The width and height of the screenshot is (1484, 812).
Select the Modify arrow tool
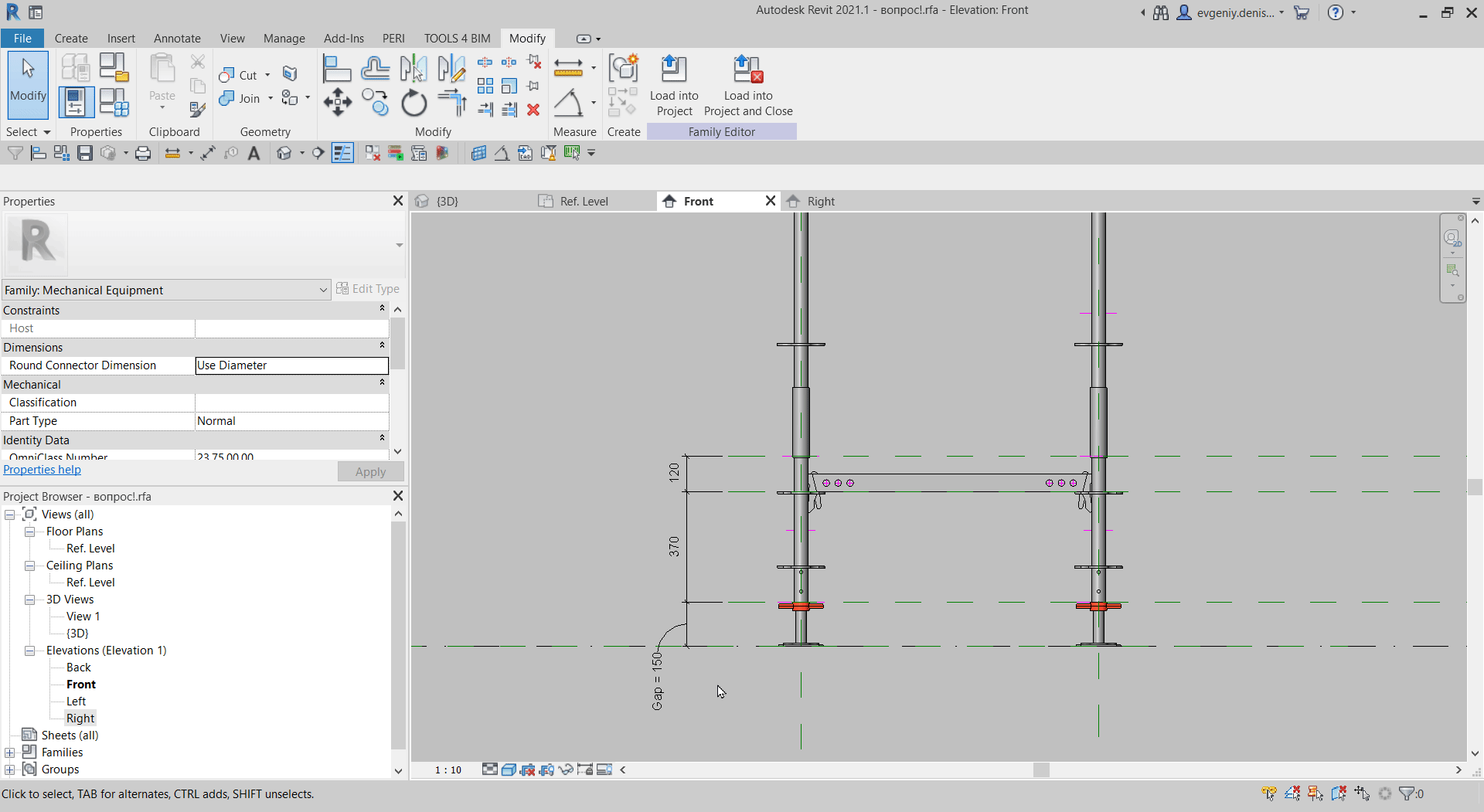(29, 84)
